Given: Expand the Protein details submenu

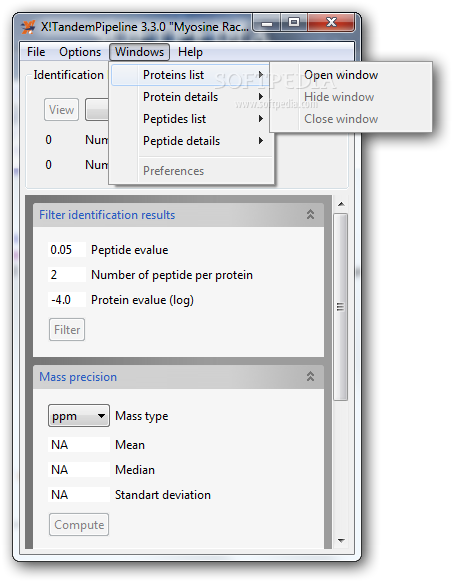Looking at the screenshot, I should click(190, 97).
